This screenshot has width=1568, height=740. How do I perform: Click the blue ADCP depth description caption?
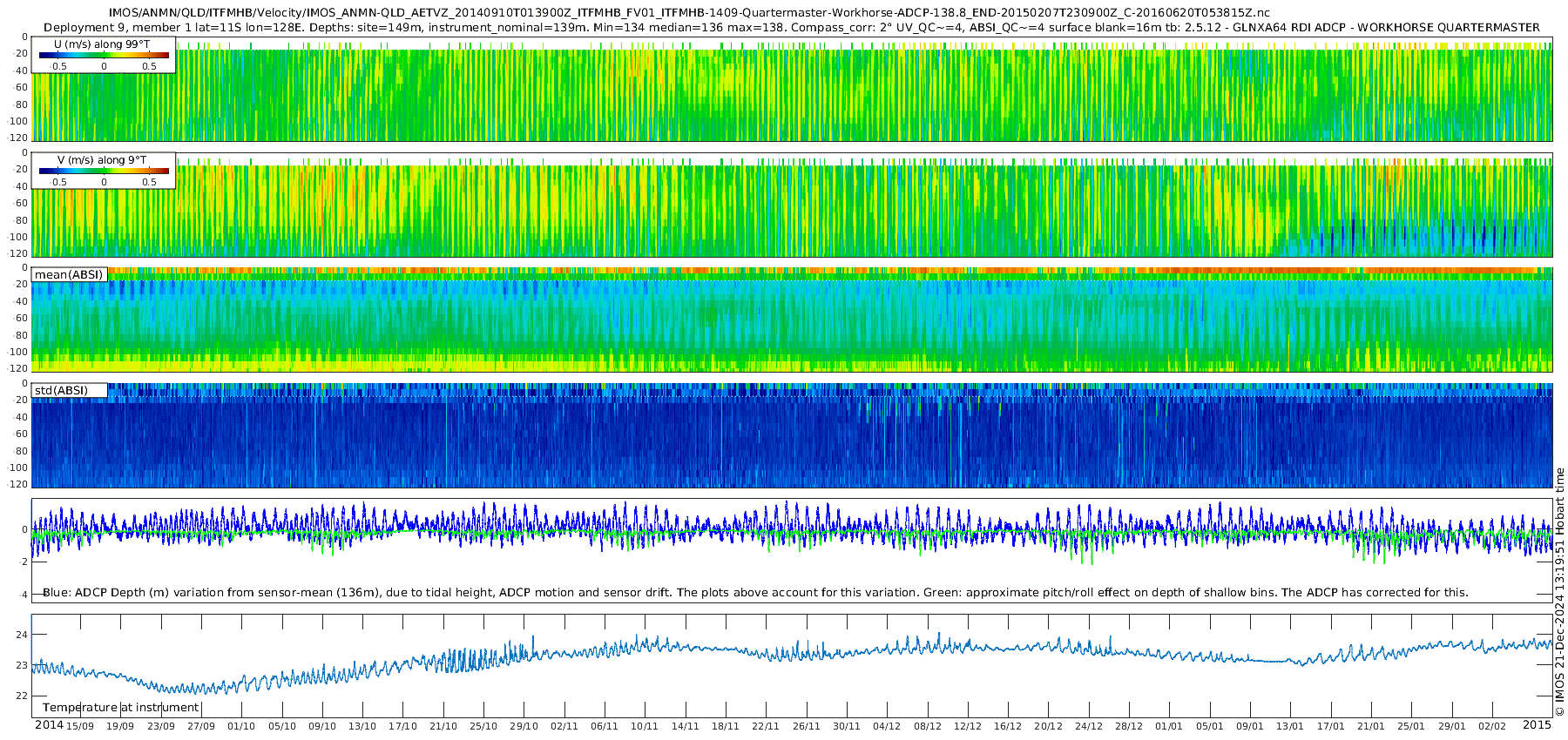(755, 592)
